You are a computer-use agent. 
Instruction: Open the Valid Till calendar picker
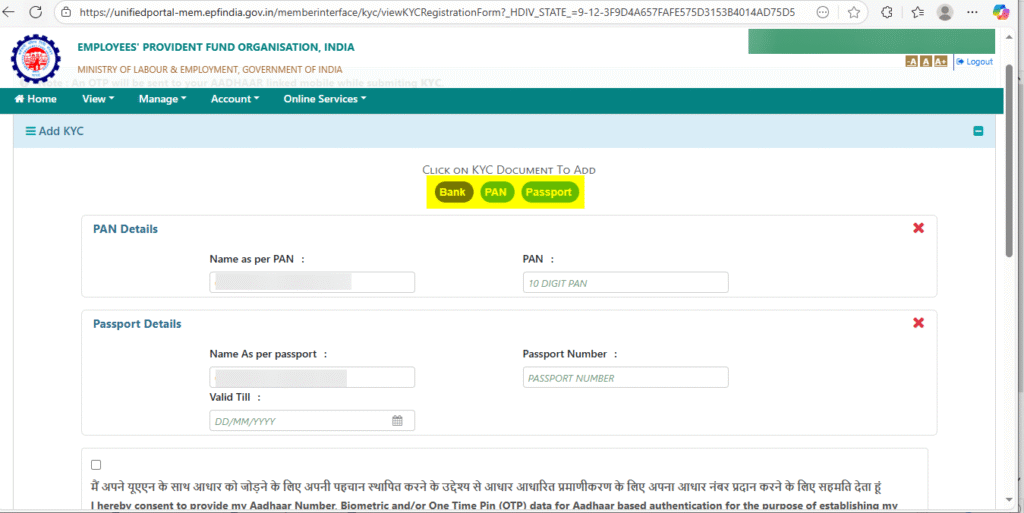(x=397, y=420)
